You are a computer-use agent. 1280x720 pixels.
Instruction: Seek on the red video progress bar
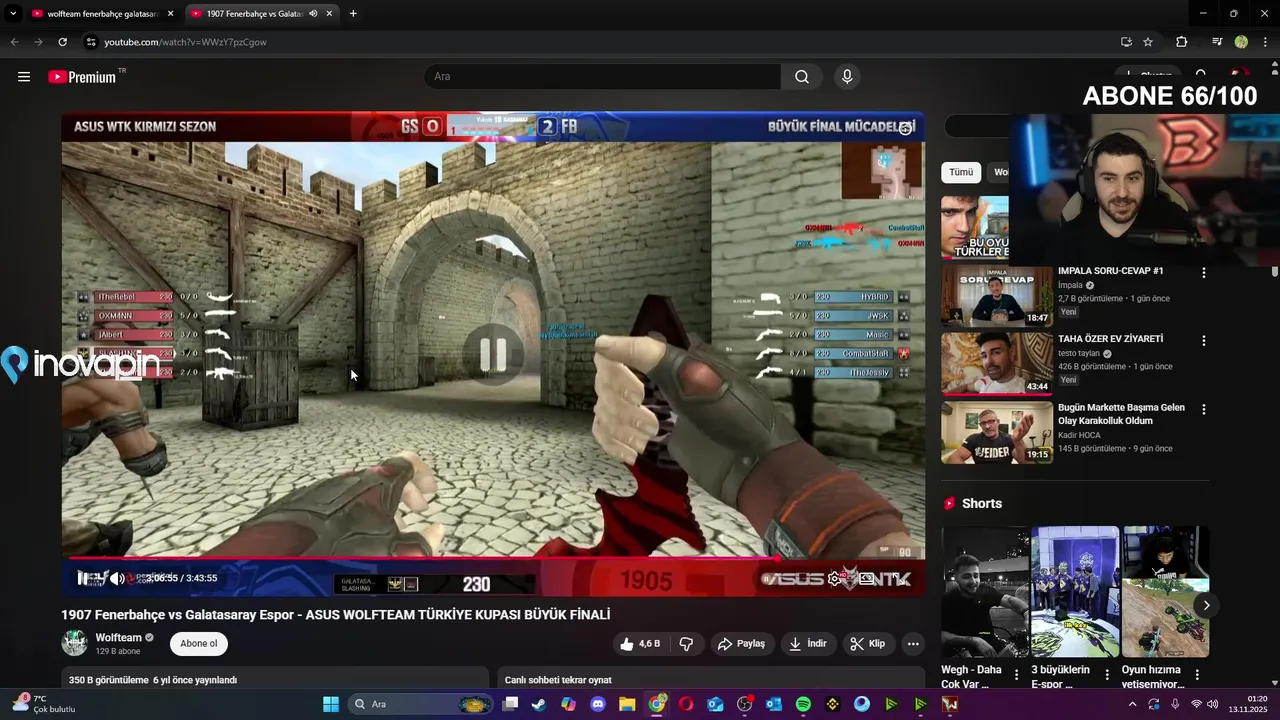[x=493, y=558]
